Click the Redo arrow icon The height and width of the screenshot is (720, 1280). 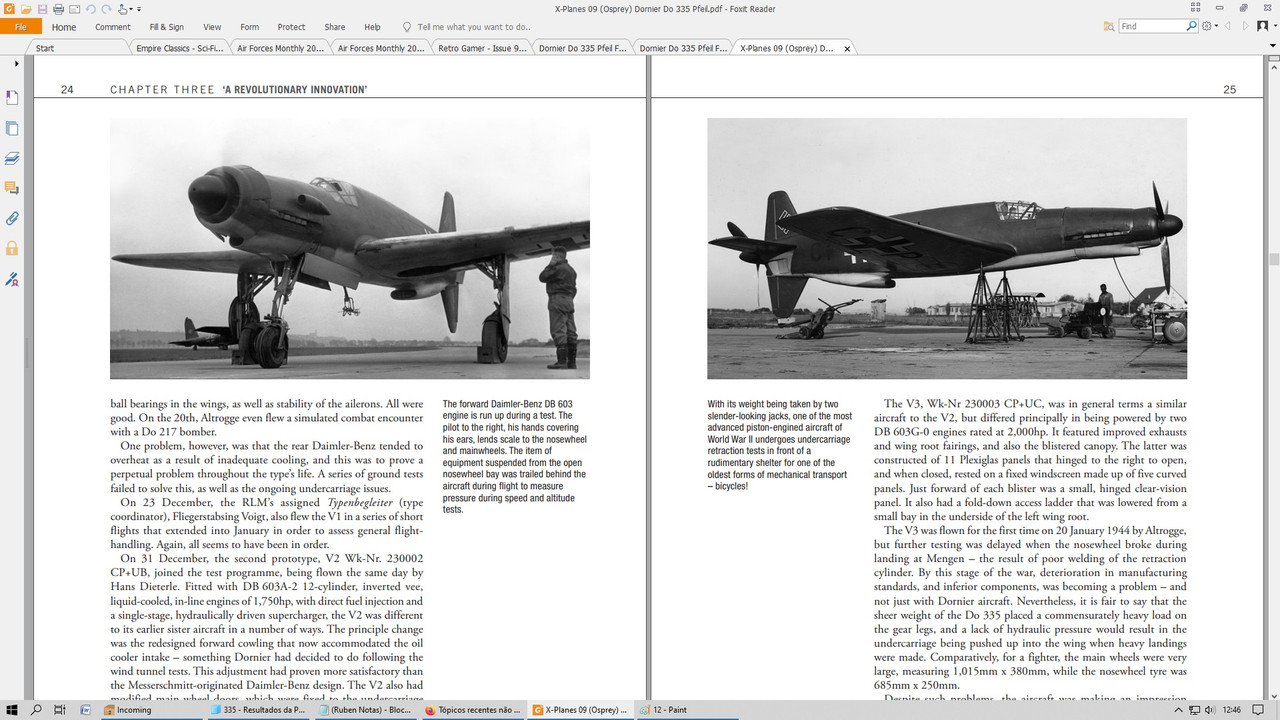[106, 9]
